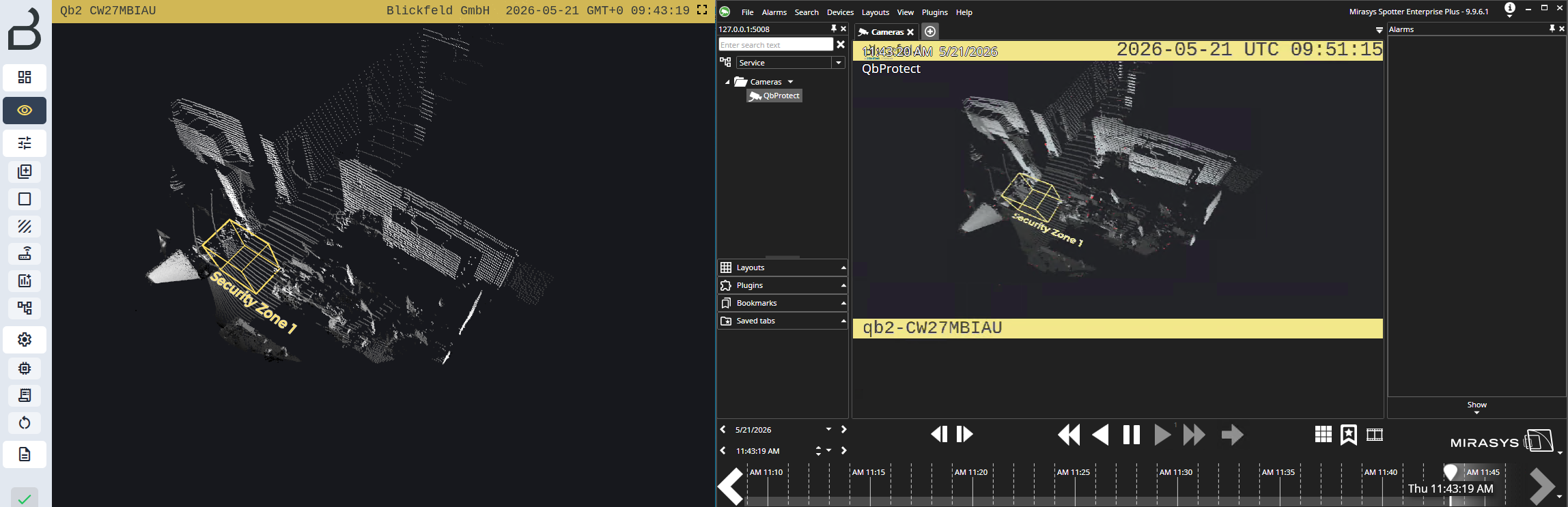Screen dimensions: 1568x507
Task: Expand the Plugins section
Action: coord(783,285)
